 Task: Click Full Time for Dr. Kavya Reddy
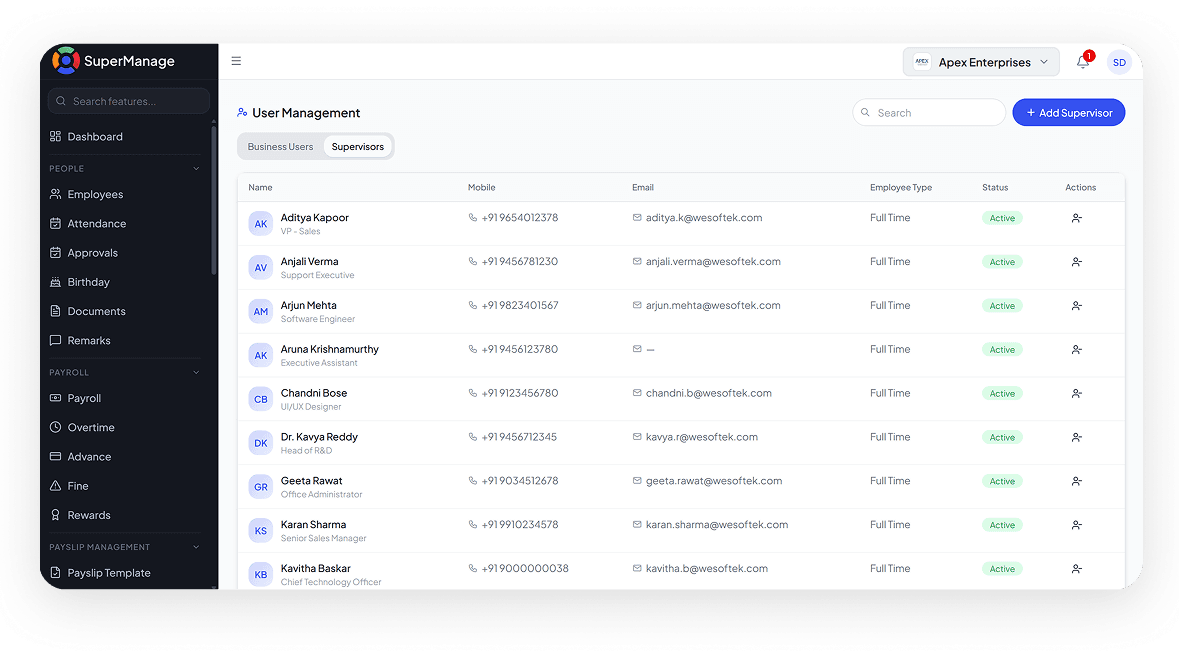(x=890, y=437)
